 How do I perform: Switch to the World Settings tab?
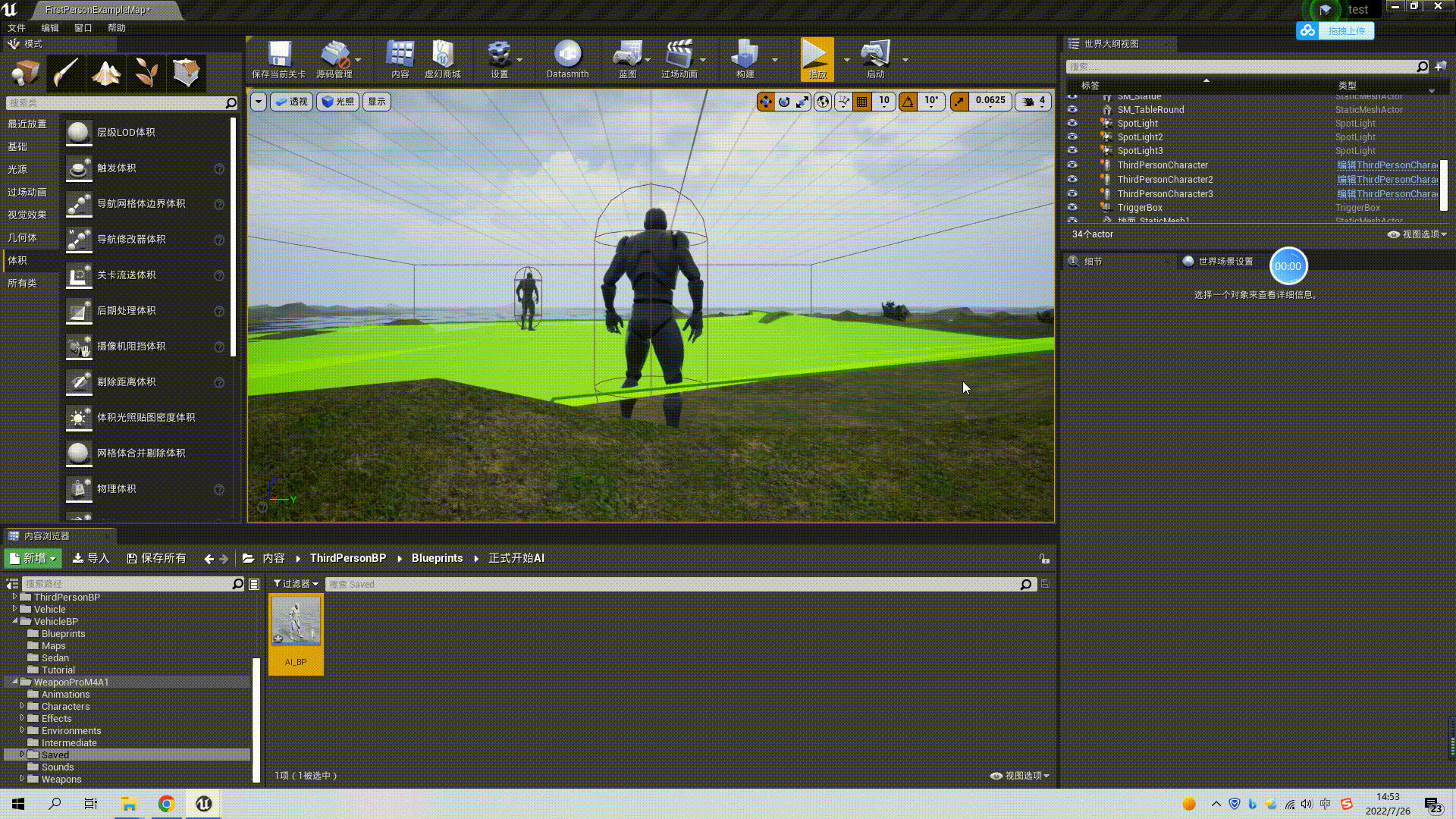(x=1218, y=262)
